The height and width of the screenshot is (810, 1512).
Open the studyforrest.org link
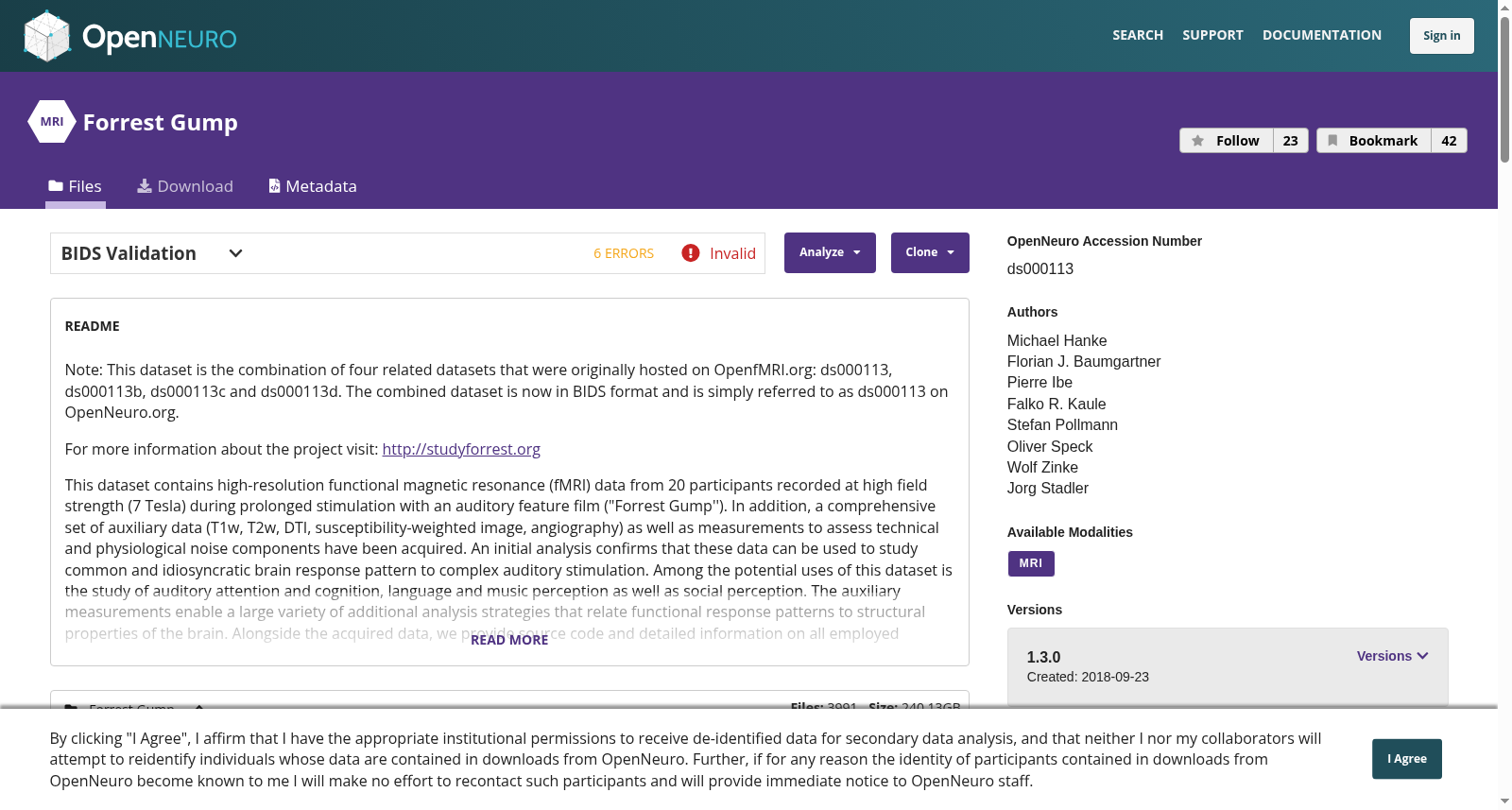coord(461,449)
